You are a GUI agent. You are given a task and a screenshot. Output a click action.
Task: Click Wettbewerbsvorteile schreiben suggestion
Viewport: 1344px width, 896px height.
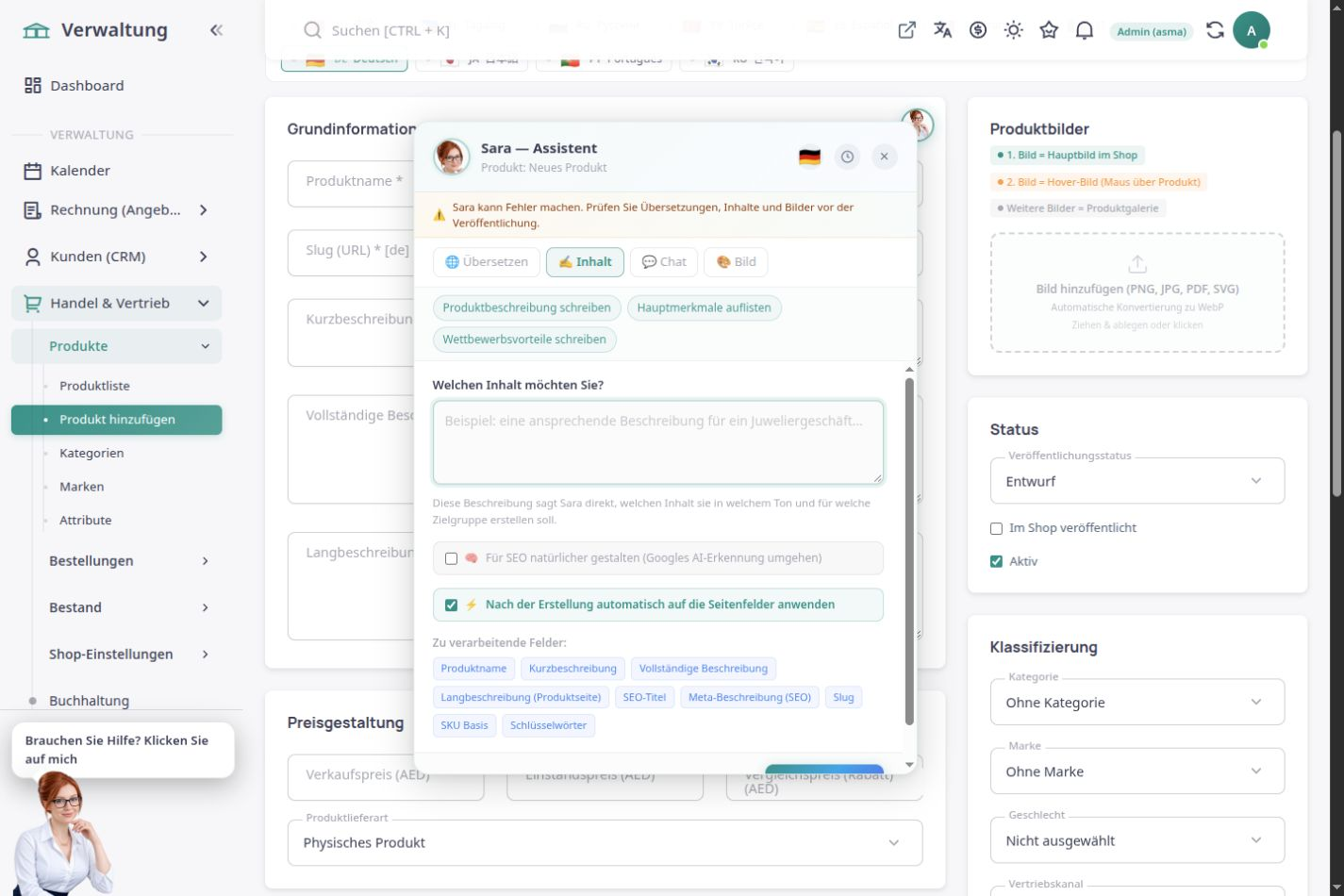pyautogui.click(x=524, y=340)
